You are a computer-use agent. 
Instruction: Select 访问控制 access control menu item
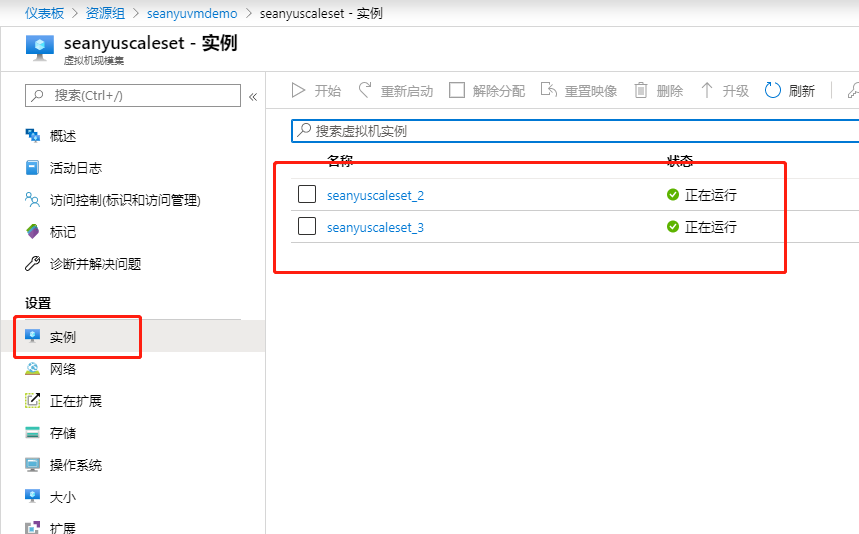click(x=125, y=200)
